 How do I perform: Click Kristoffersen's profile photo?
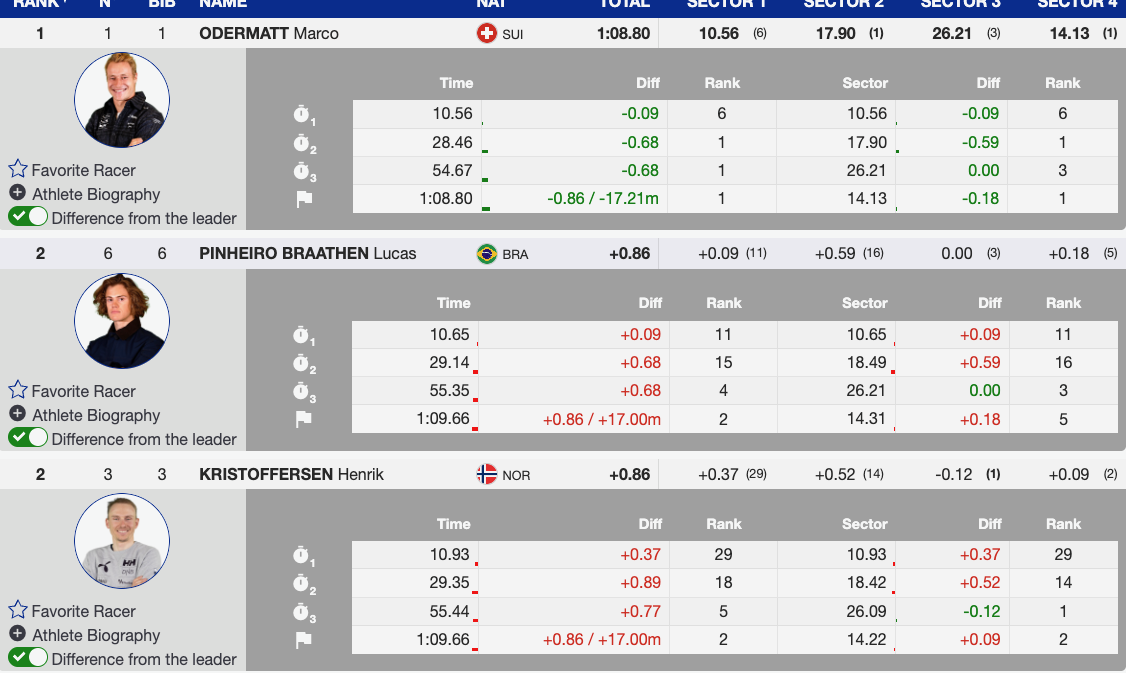pyautogui.click(x=122, y=541)
